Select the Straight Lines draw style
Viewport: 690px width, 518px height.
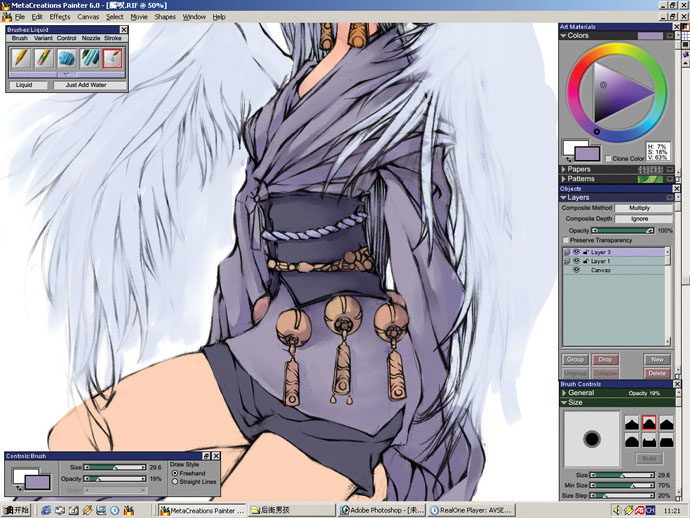pos(175,482)
